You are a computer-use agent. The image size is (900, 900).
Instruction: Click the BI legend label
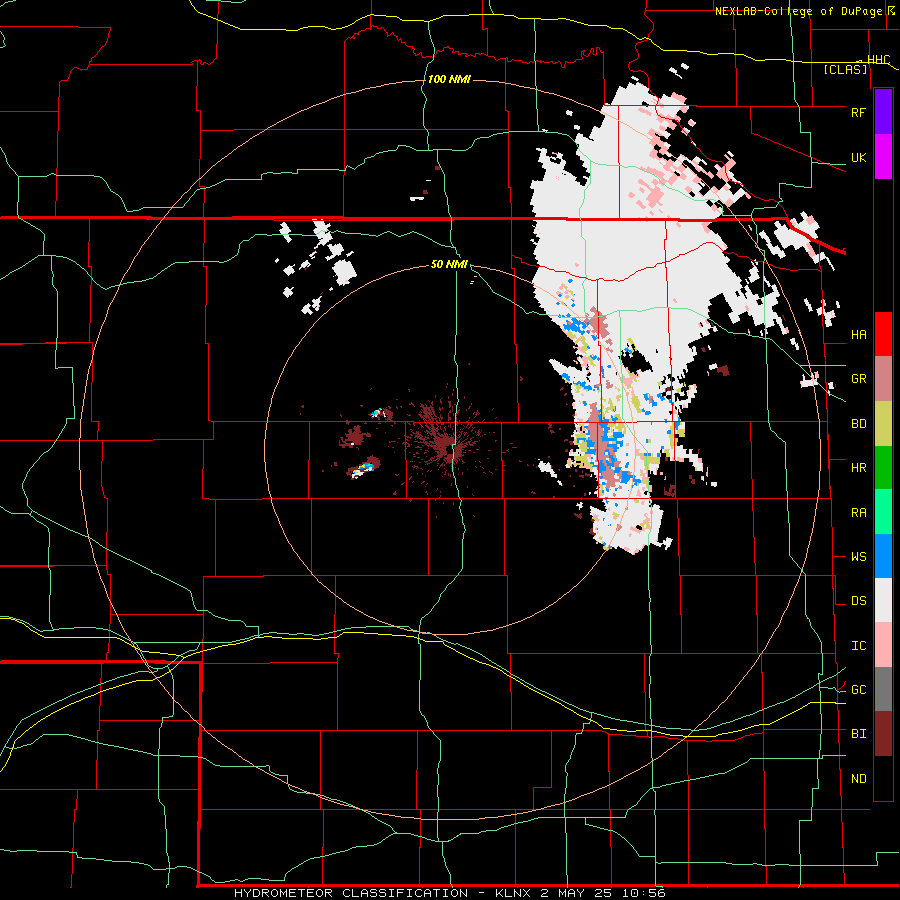pos(858,734)
